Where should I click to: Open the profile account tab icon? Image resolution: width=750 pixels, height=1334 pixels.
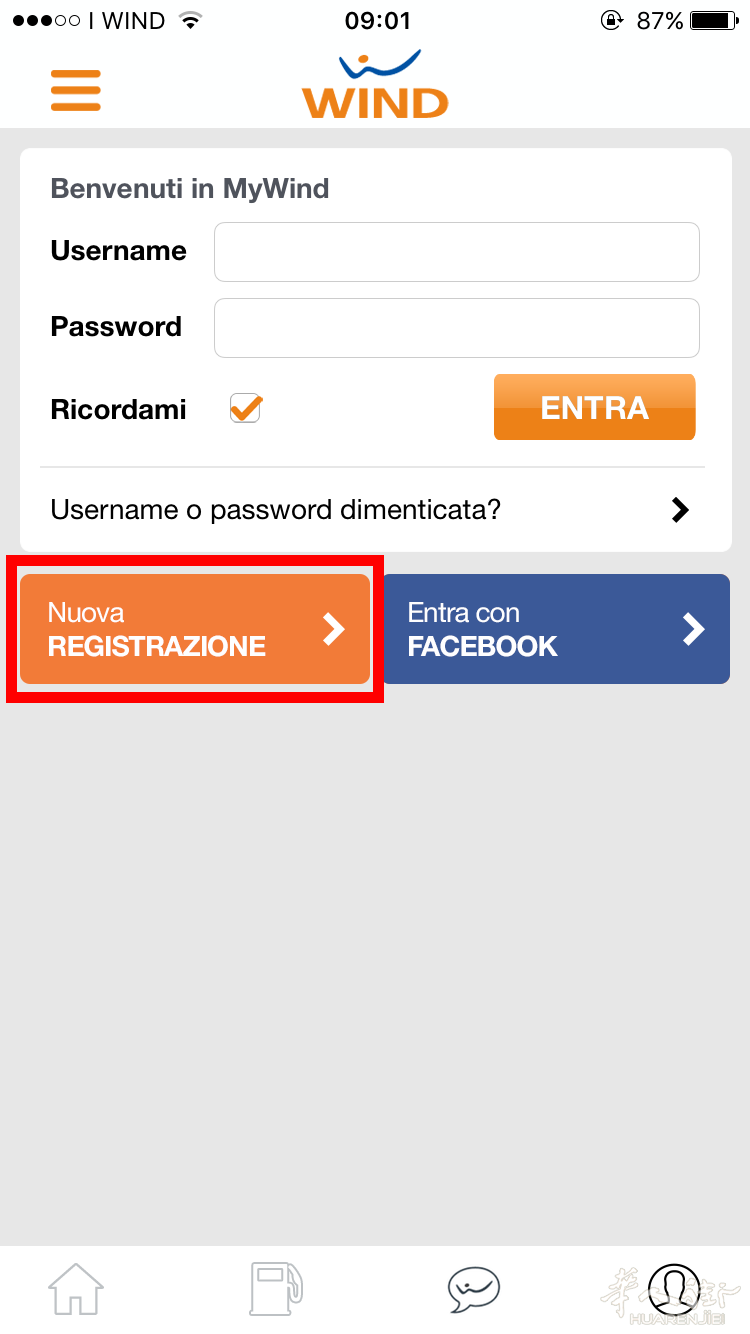point(674,1288)
